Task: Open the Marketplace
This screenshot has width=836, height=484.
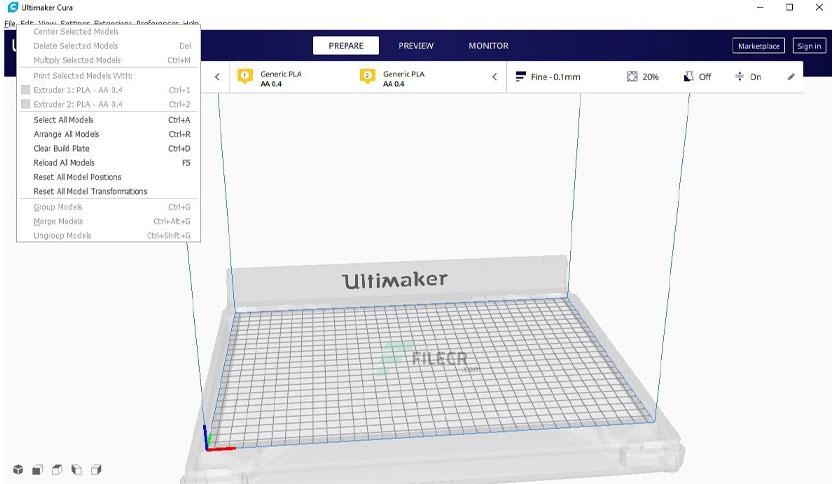Action: point(758,46)
